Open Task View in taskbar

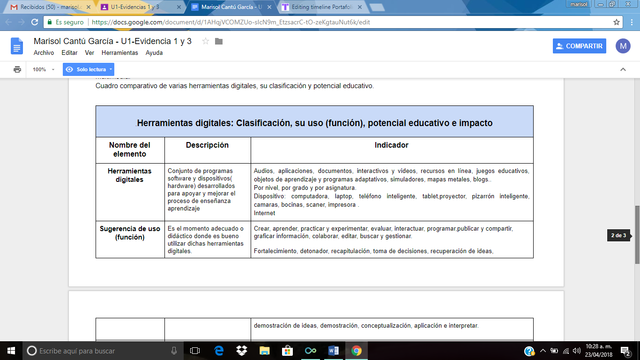pyautogui.click(x=195, y=351)
